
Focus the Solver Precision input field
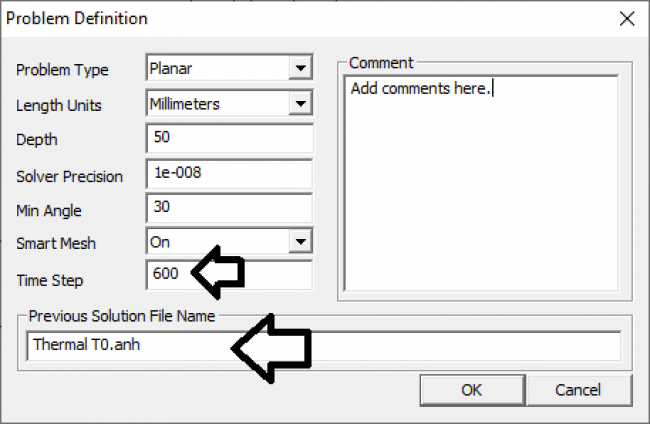(229, 173)
